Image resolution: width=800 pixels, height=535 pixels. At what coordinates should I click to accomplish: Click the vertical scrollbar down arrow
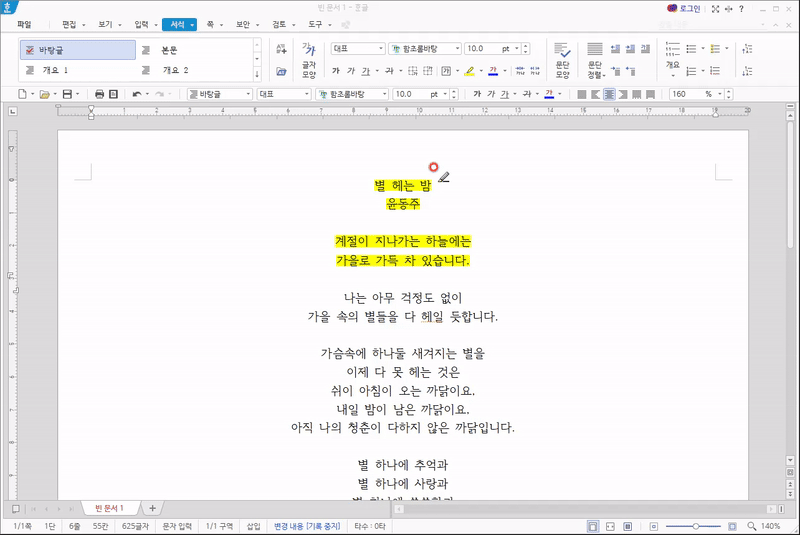[x=790, y=460]
